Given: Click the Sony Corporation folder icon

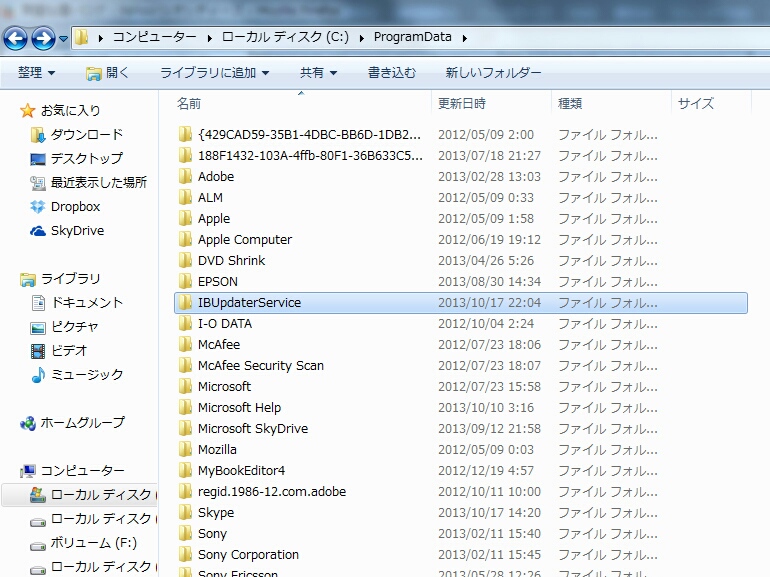Looking at the screenshot, I should tap(185, 554).
